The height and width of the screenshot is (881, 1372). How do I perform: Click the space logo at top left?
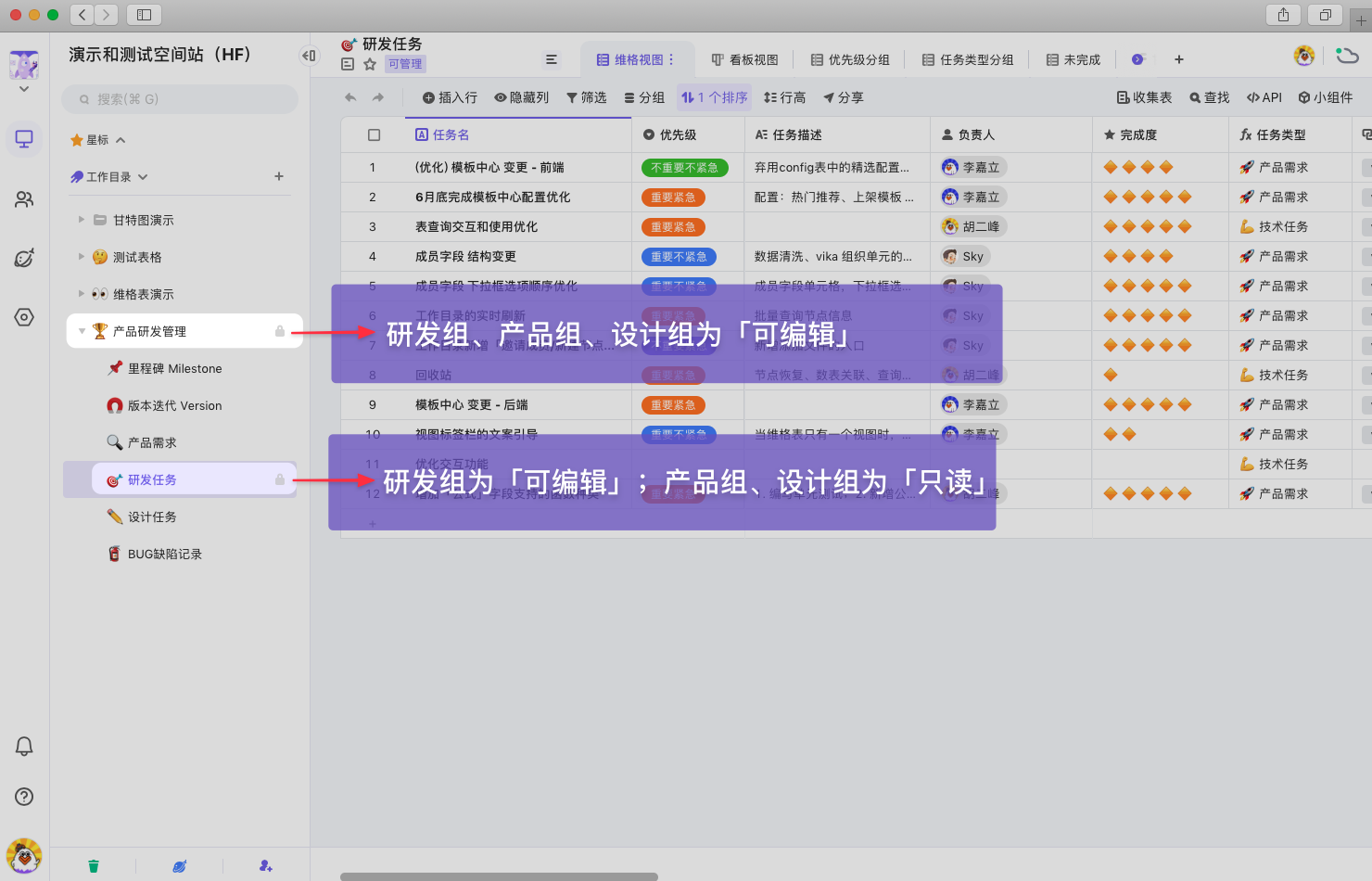coord(24,65)
